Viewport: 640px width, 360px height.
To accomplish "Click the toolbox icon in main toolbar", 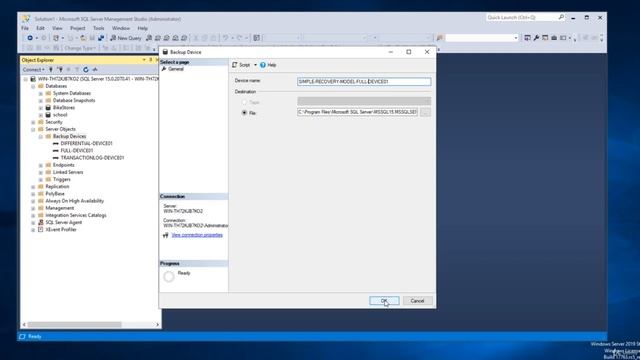I will (x=554, y=38).
